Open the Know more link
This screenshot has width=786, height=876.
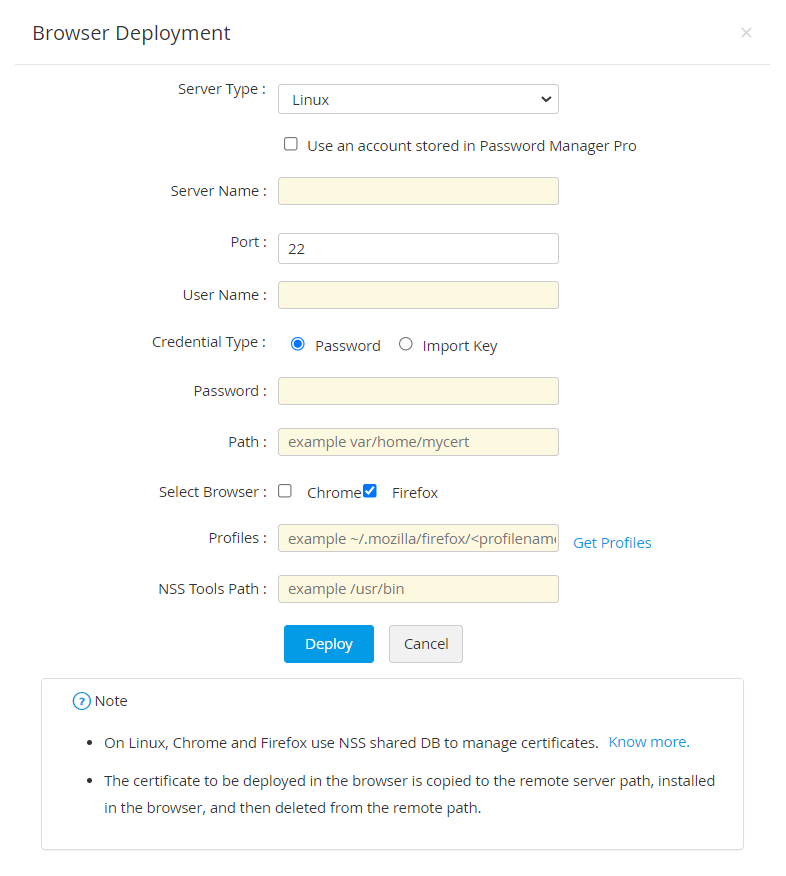[x=649, y=742]
